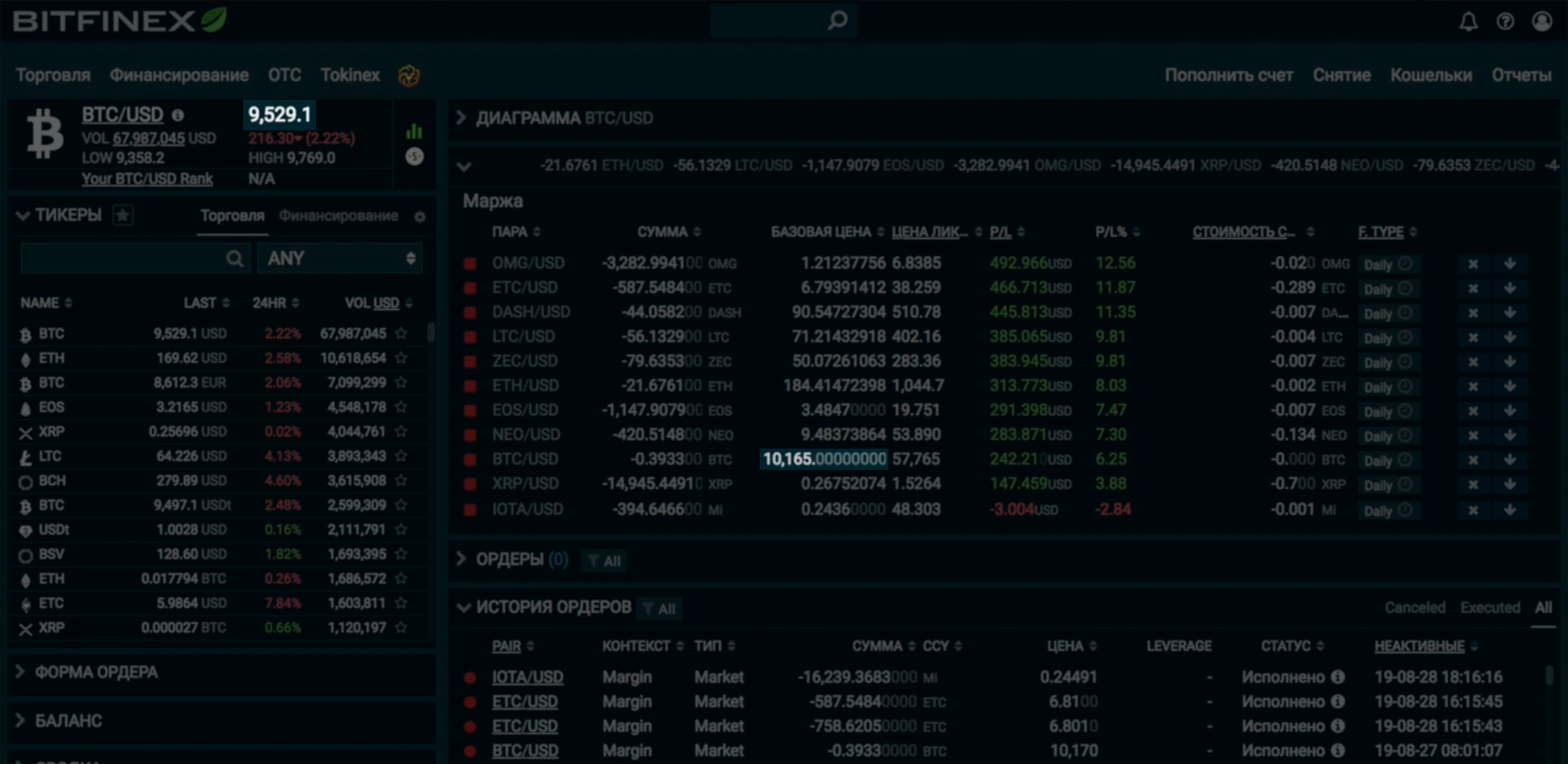Click the Daily clock icon on EOS/USD row

(1406, 410)
